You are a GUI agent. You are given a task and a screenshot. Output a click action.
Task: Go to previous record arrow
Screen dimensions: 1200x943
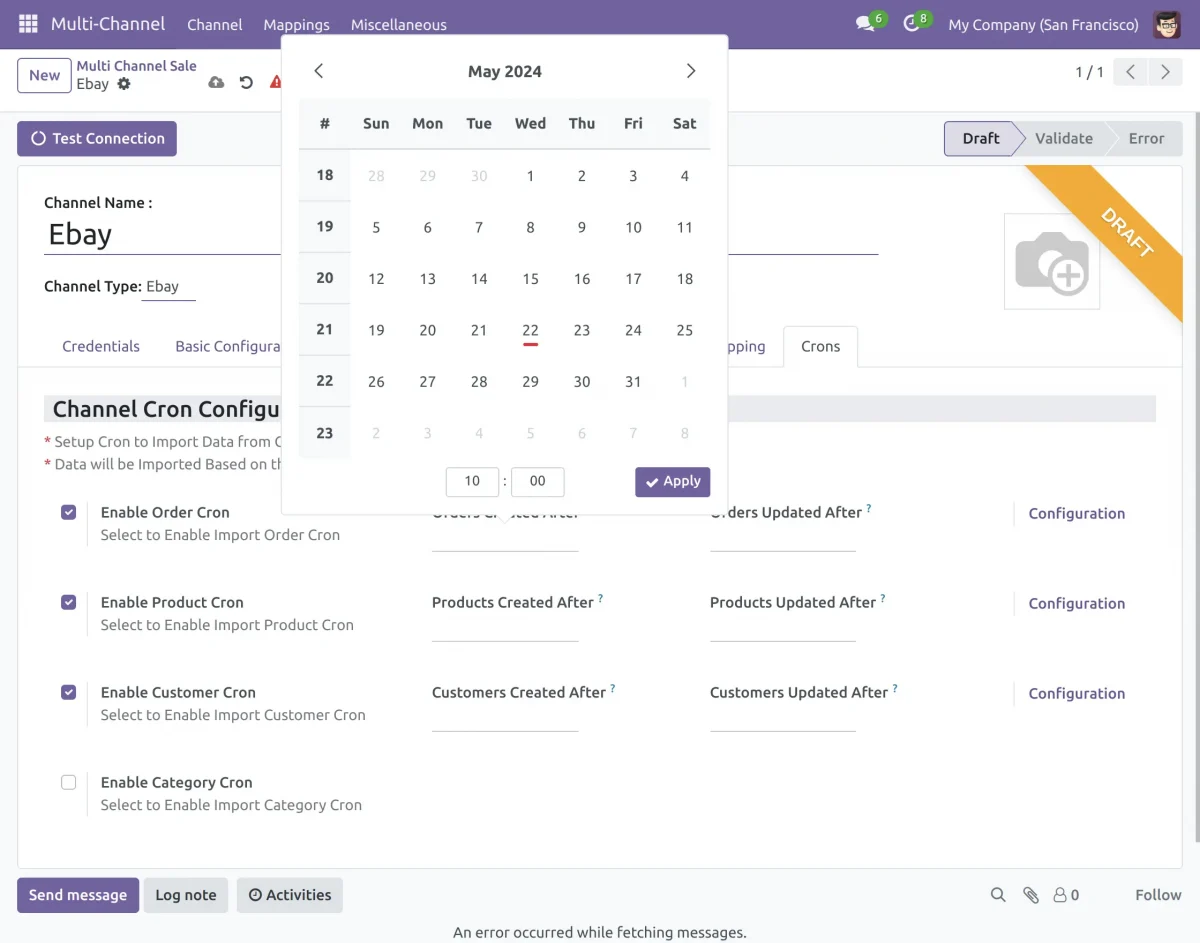(1130, 72)
